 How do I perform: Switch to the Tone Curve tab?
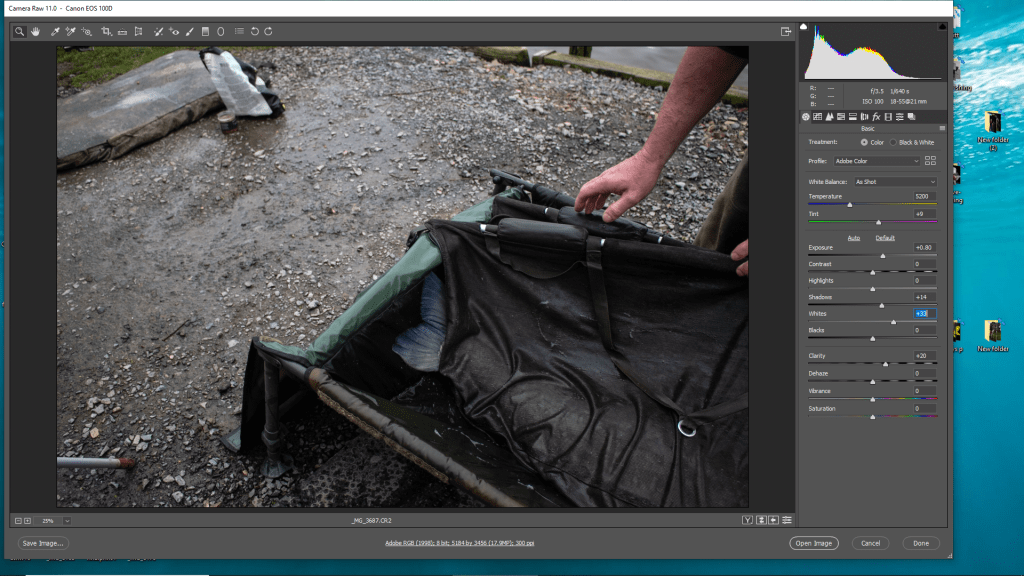click(818, 117)
